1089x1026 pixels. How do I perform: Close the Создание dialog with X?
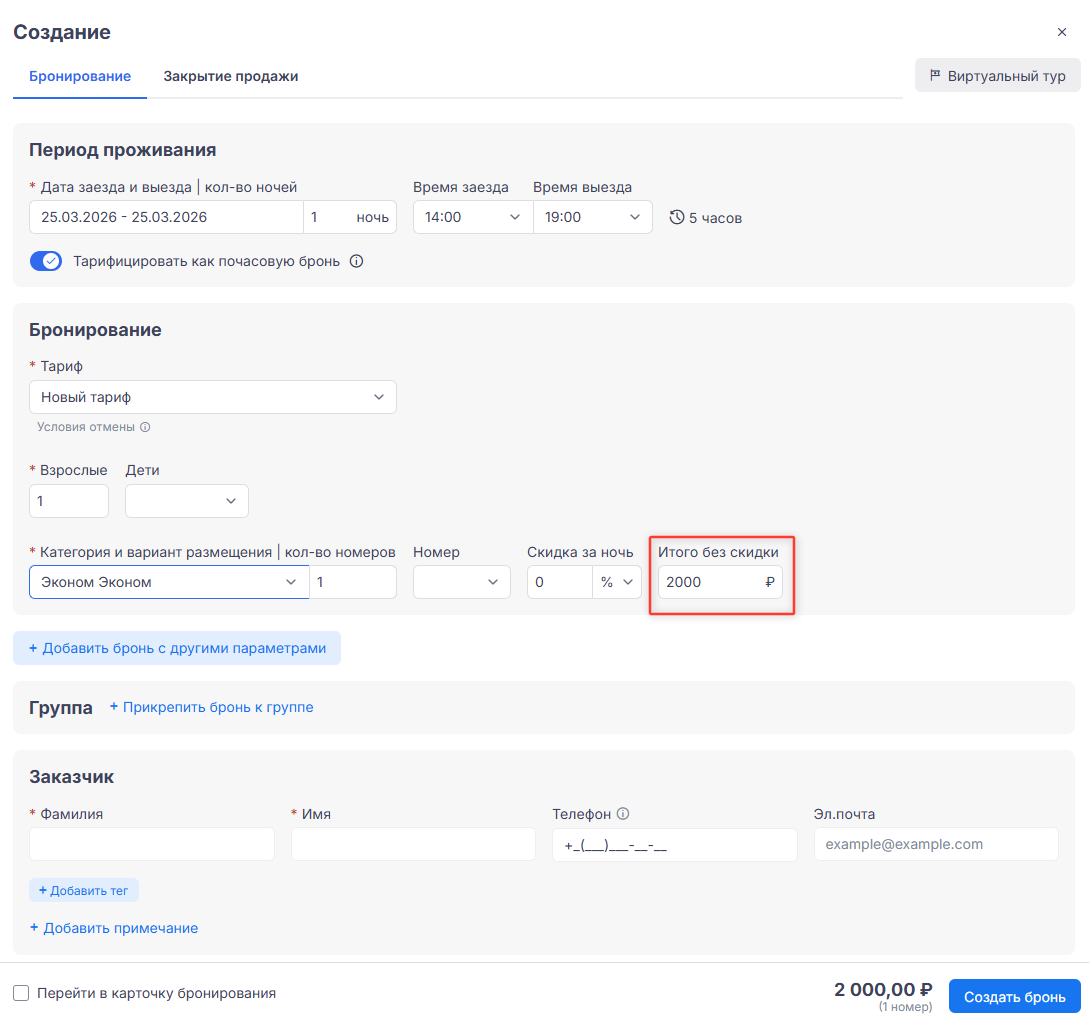point(1062,32)
